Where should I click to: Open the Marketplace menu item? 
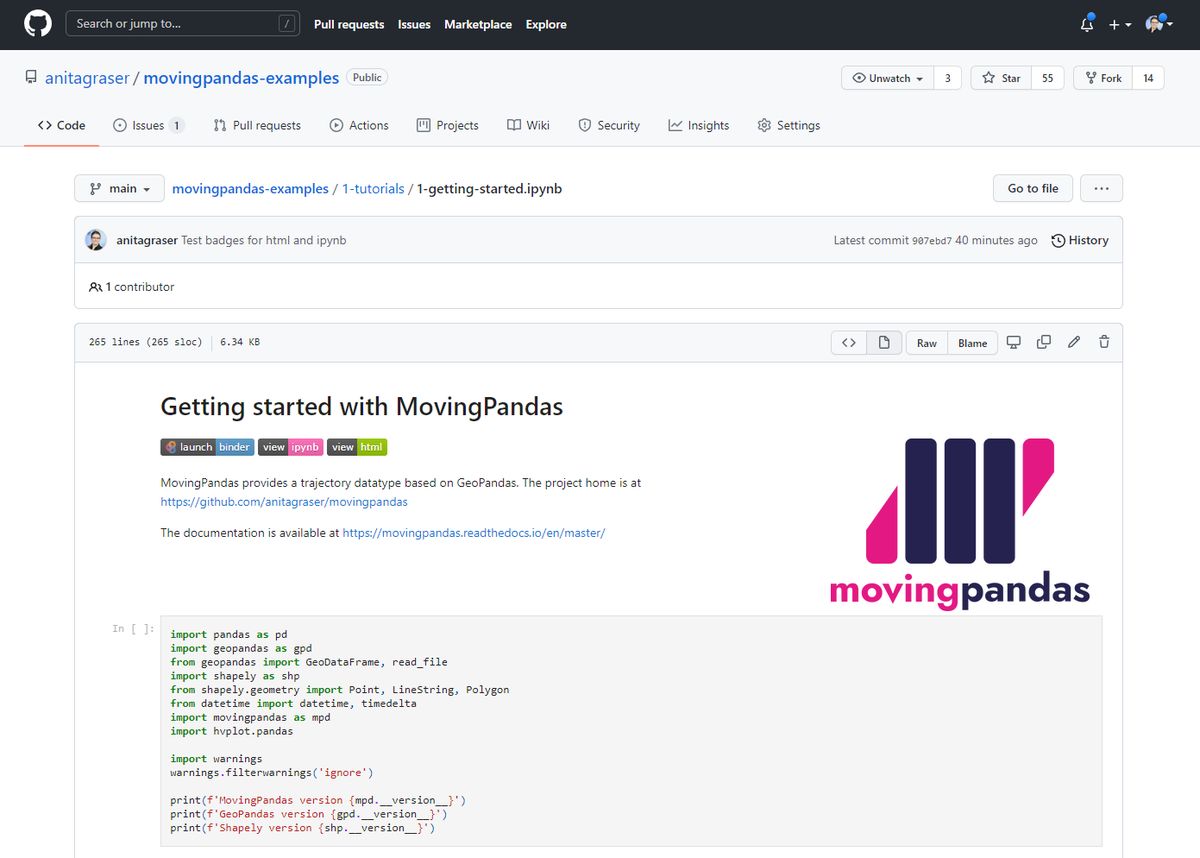478,24
